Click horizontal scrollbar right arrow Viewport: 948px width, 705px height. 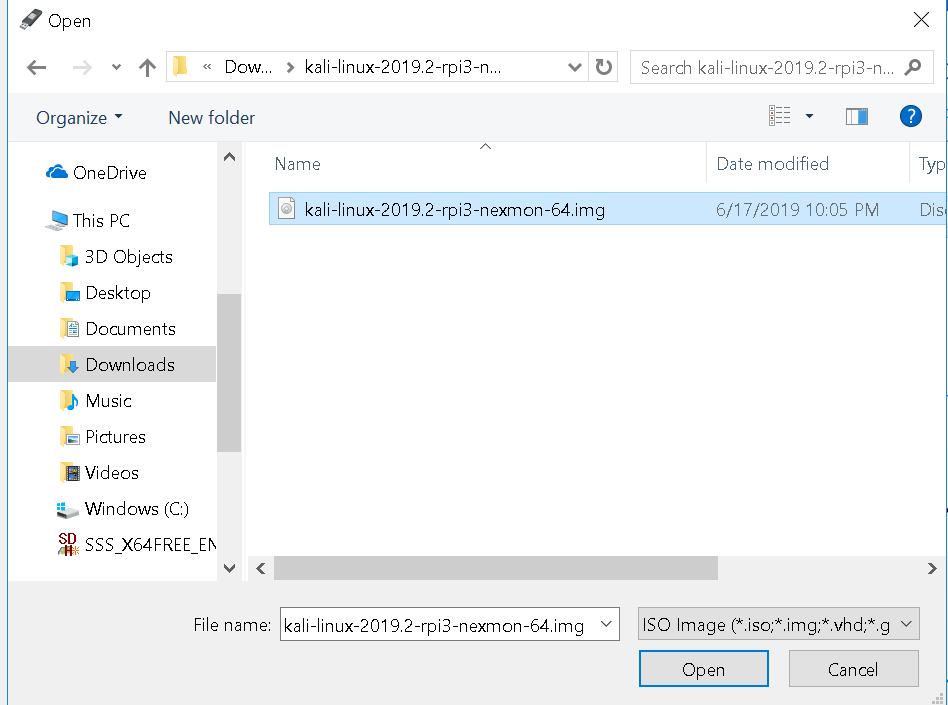tap(932, 568)
